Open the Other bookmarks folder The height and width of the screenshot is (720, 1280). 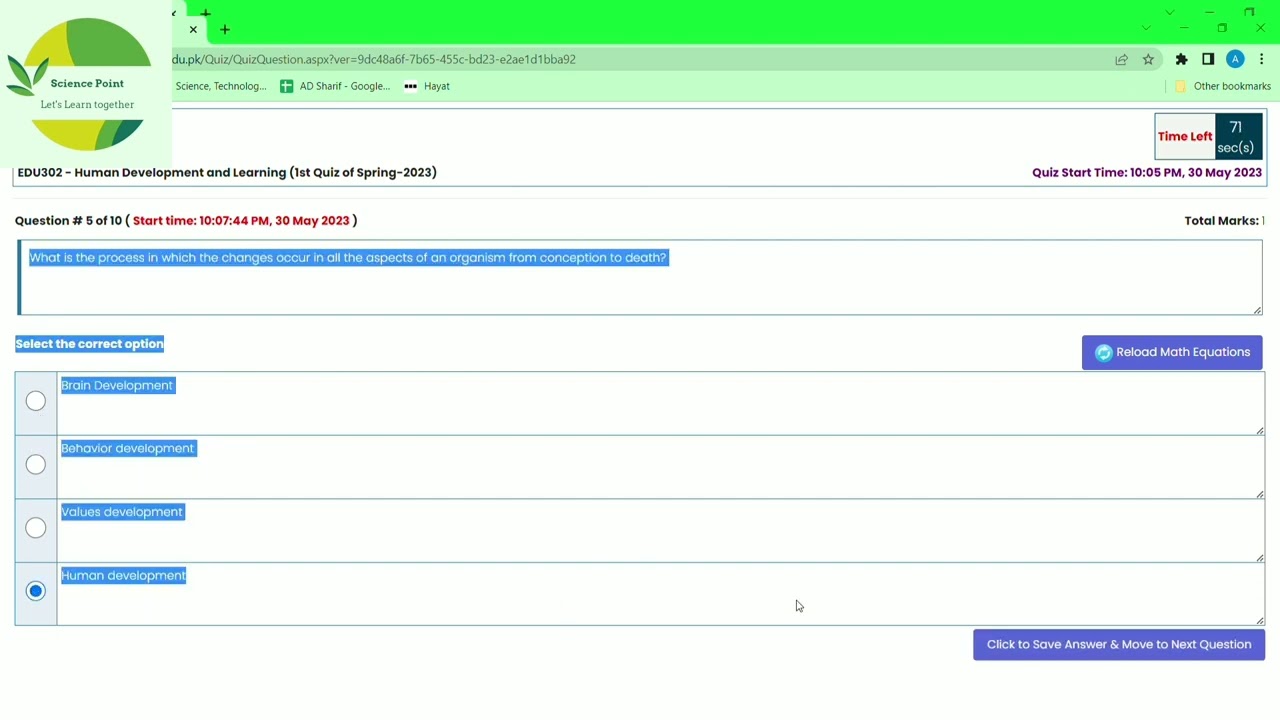click(1222, 86)
